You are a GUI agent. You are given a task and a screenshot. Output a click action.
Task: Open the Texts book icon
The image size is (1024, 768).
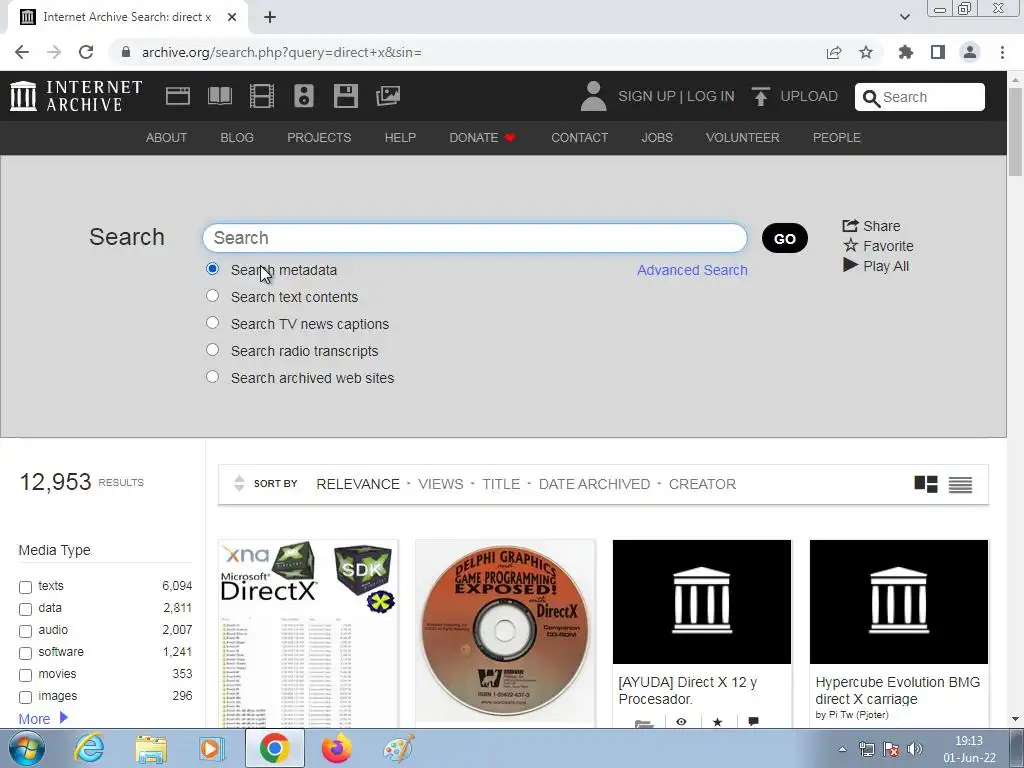click(219, 96)
